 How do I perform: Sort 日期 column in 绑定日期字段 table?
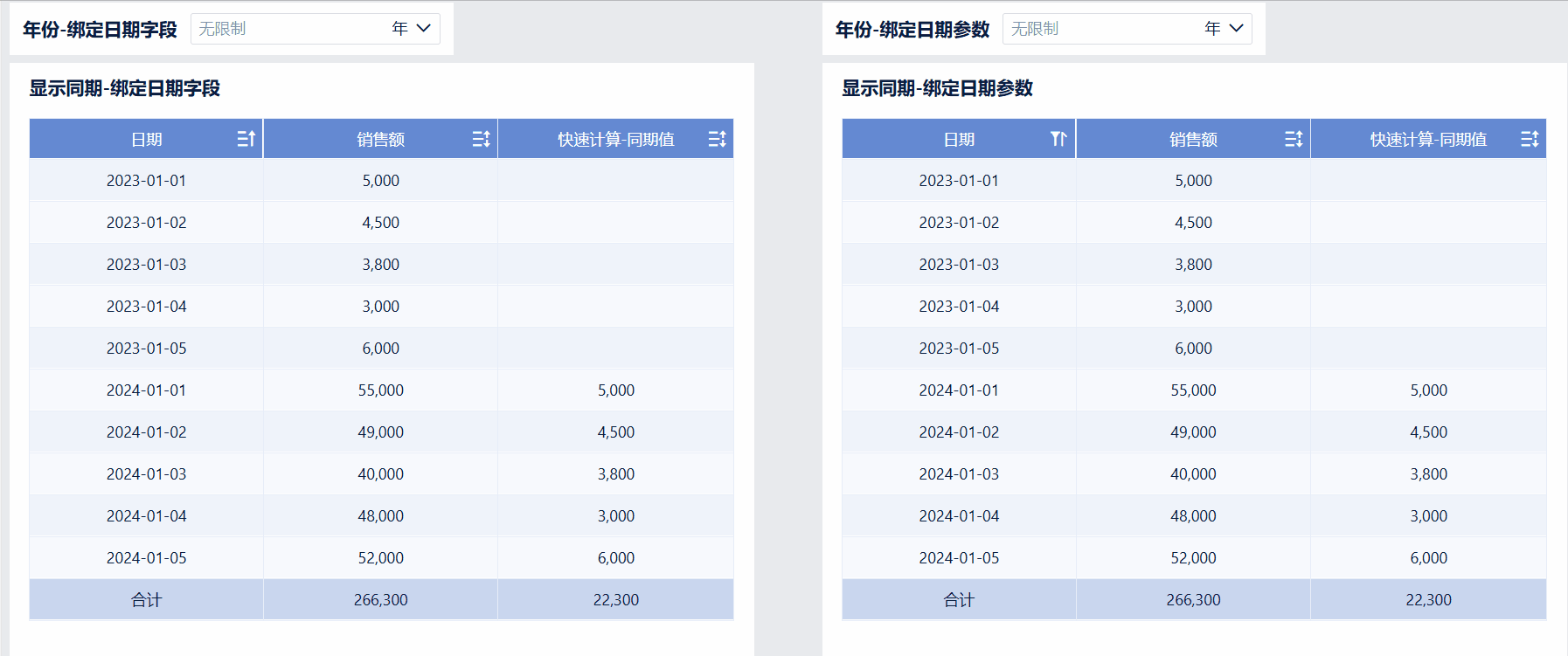[246, 139]
